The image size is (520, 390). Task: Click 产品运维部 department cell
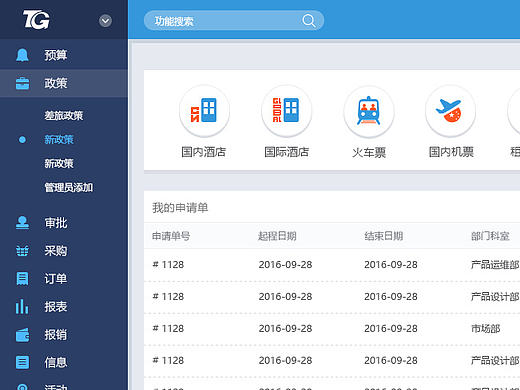pyautogui.click(x=495, y=265)
